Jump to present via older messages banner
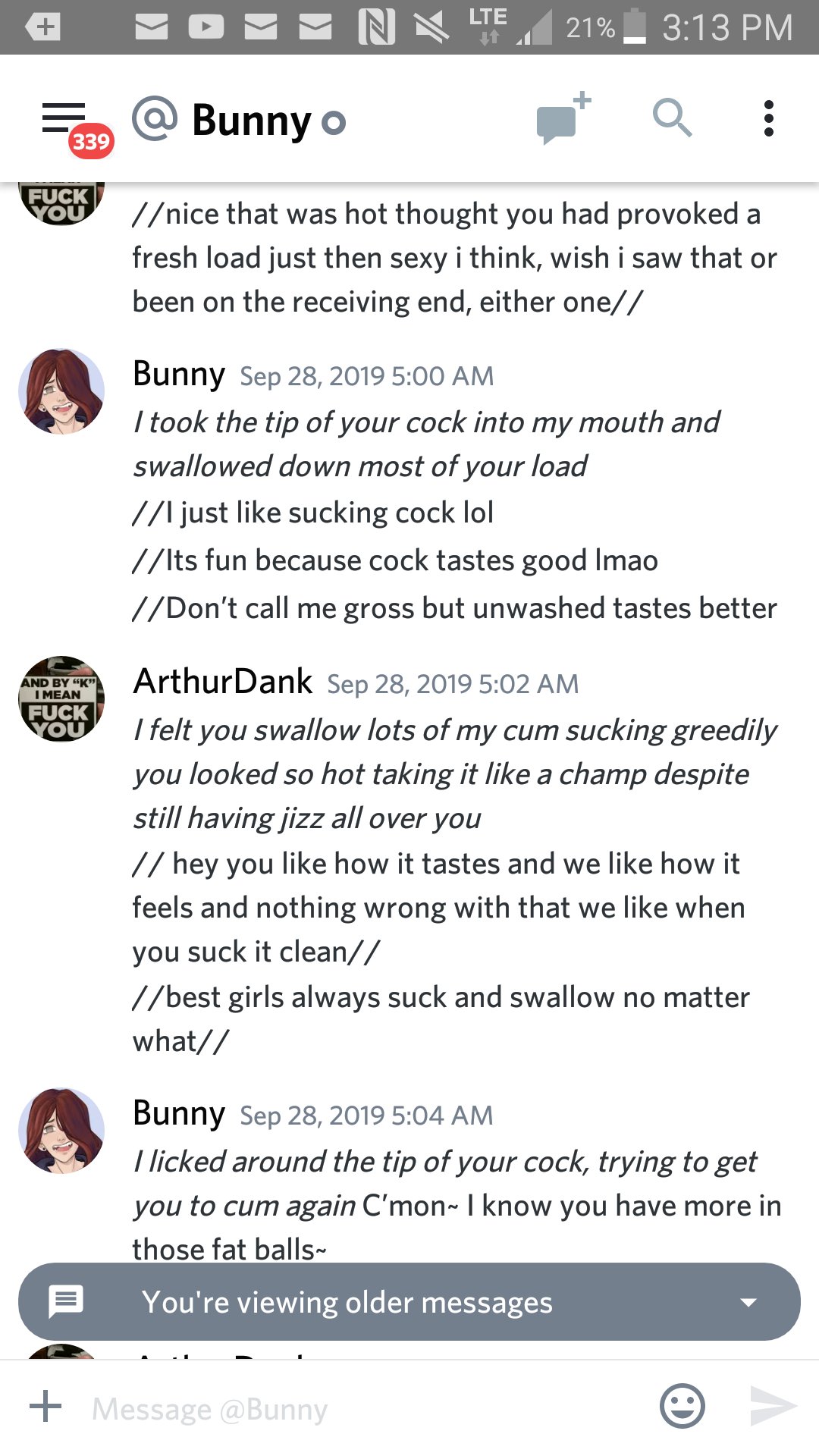The width and height of the screenshot is (819, 1456). pyautogui.click(x=409, y=1301)
